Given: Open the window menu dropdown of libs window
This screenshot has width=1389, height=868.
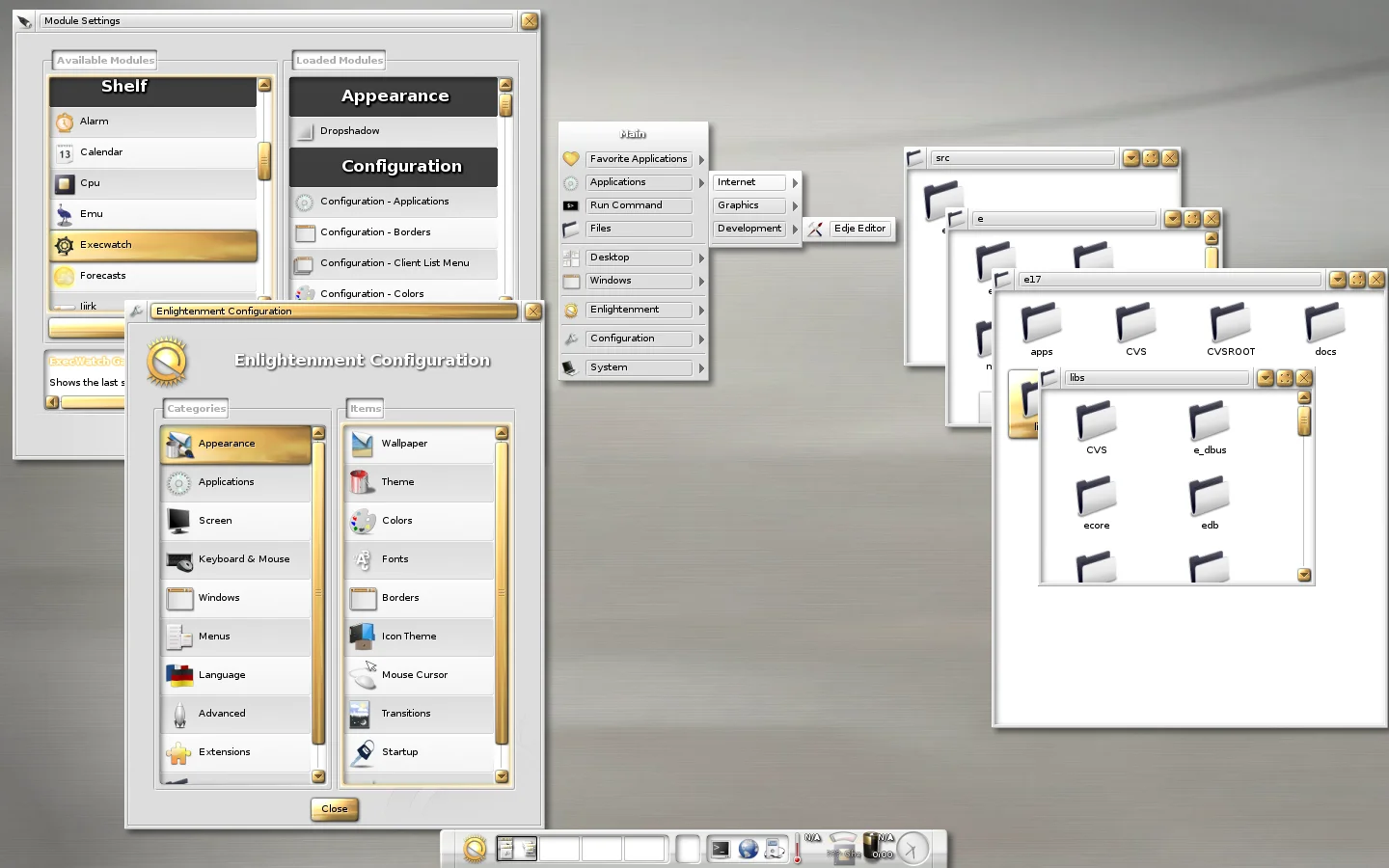Looking at the screenshot, I should click(x=1265, y=378).
